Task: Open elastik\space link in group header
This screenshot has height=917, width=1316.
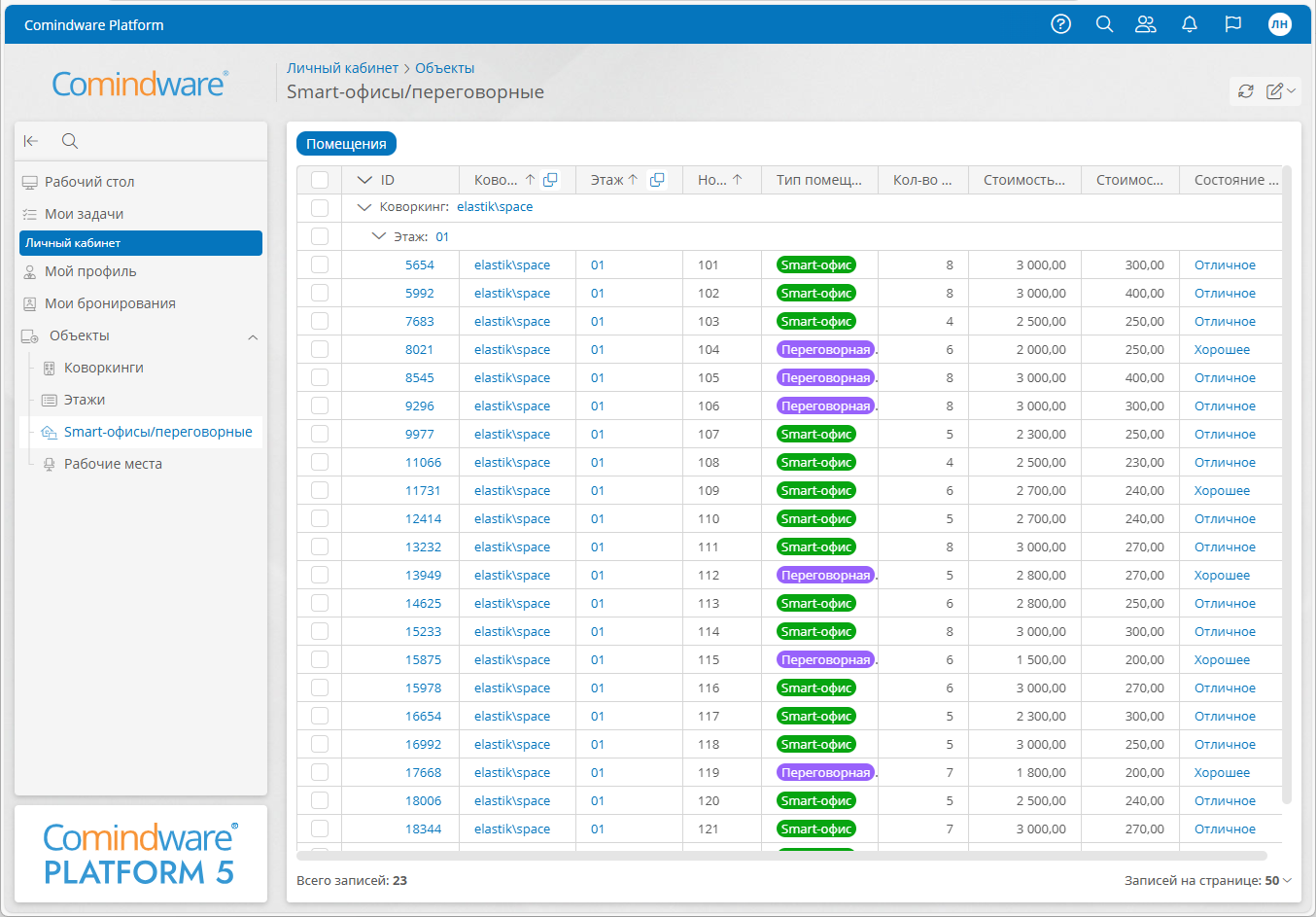Action: pyautogui.click(x=495, y=207)
